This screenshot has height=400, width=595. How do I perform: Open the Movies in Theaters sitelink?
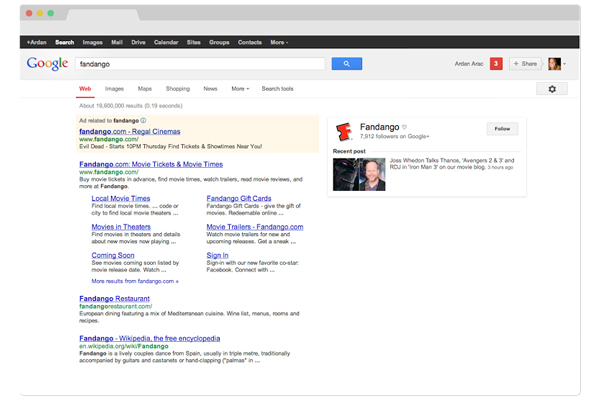pyautogui.click(x=121, y=227)
